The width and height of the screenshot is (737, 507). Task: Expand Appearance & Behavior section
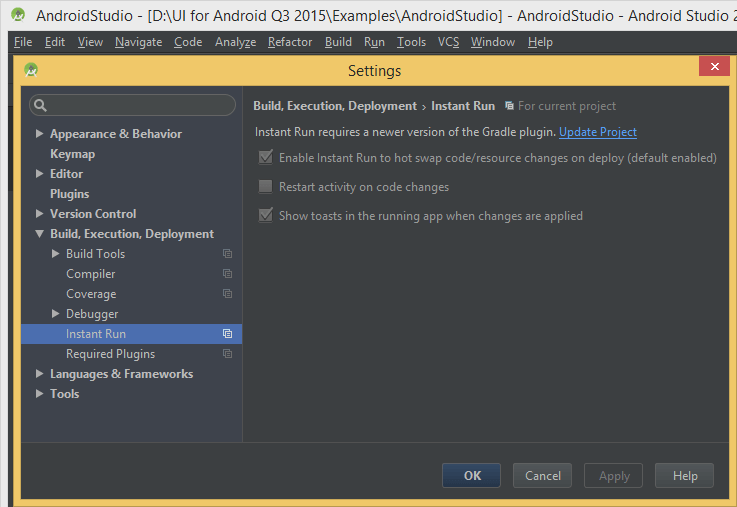coord(39,133)
